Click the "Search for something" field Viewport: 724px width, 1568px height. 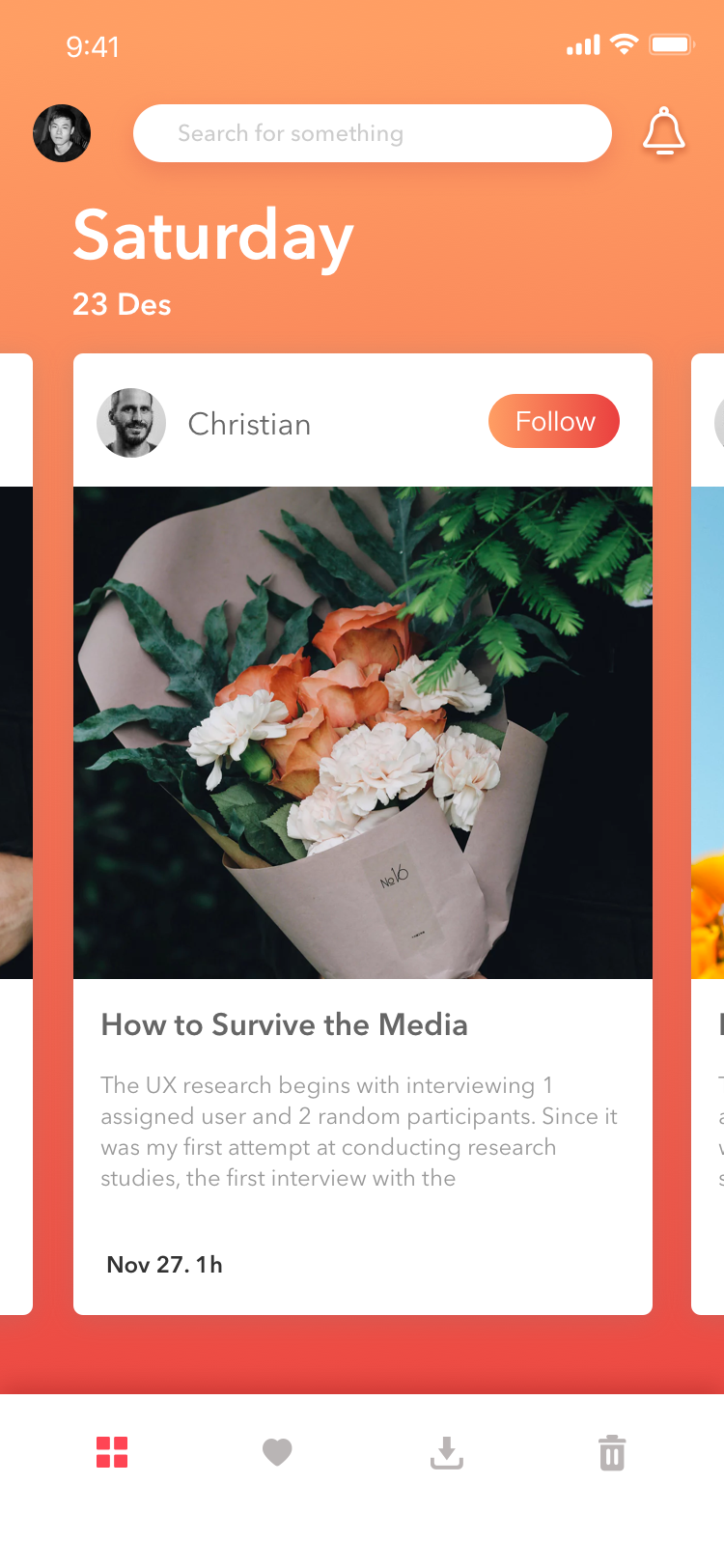[x=373, y=133]
